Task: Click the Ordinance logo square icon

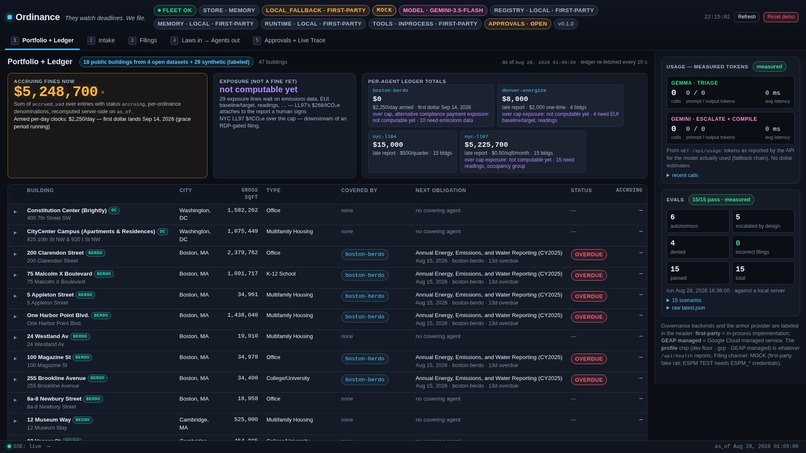Action: (x=9, y=17)
